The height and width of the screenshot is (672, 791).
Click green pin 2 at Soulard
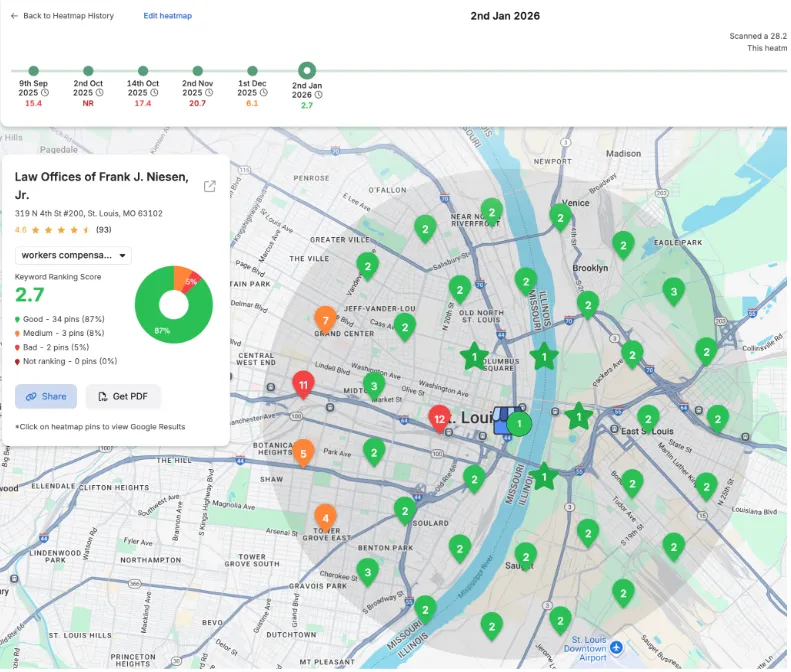pos(405,512)
